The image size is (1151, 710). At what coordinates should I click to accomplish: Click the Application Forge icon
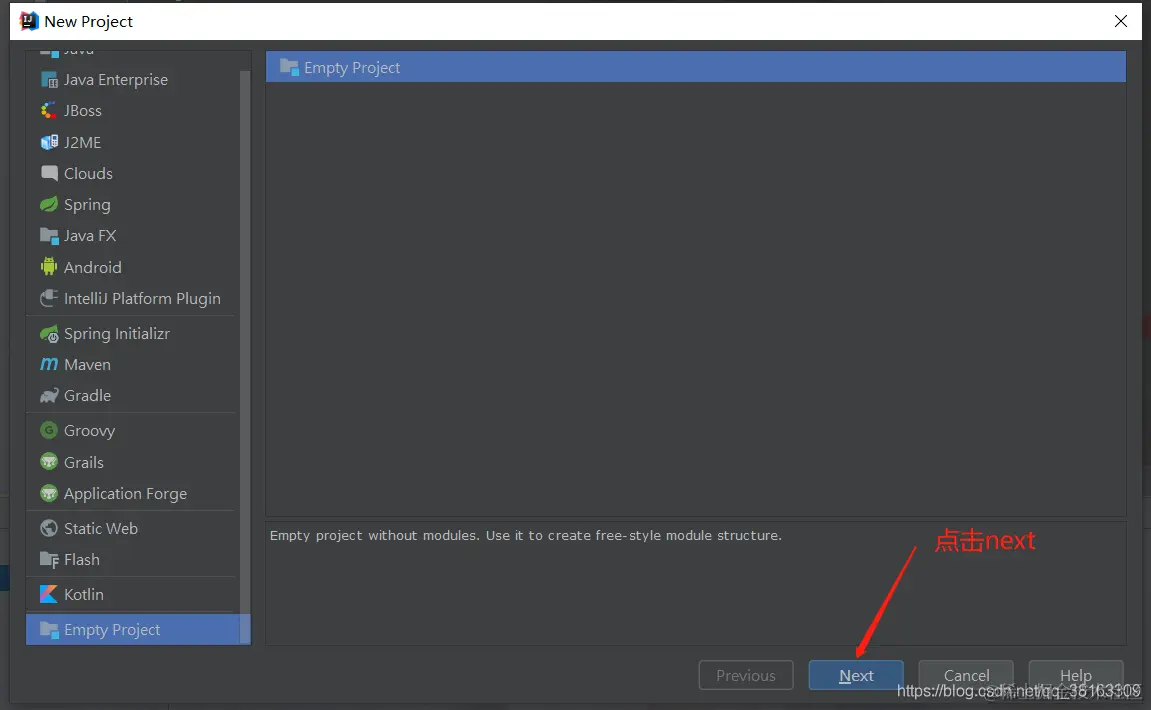pyautogui.click(x=49, y=493)
